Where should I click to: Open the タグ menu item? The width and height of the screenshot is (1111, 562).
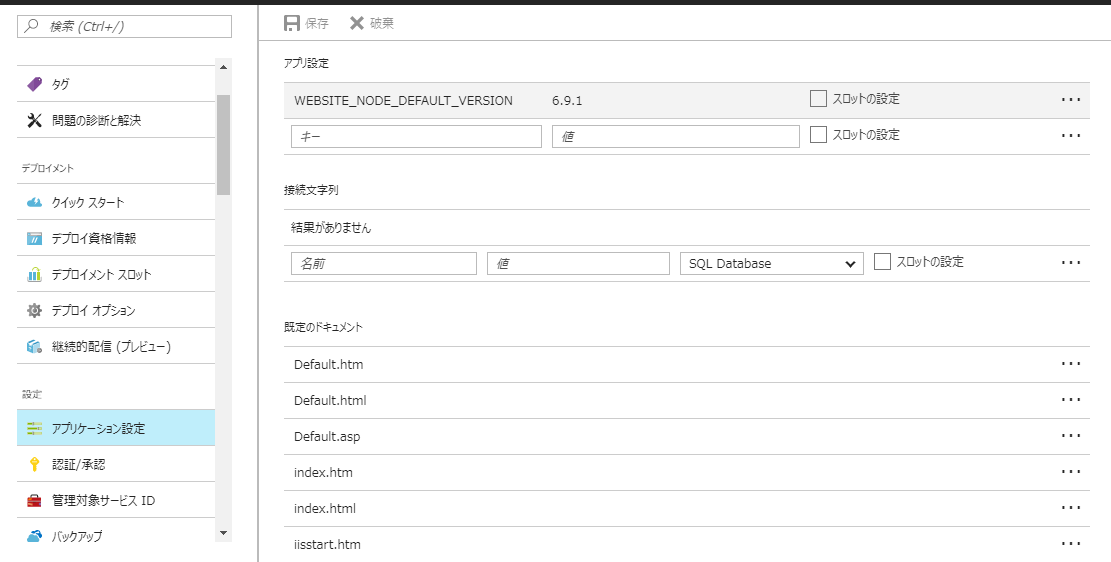point(116,84)
